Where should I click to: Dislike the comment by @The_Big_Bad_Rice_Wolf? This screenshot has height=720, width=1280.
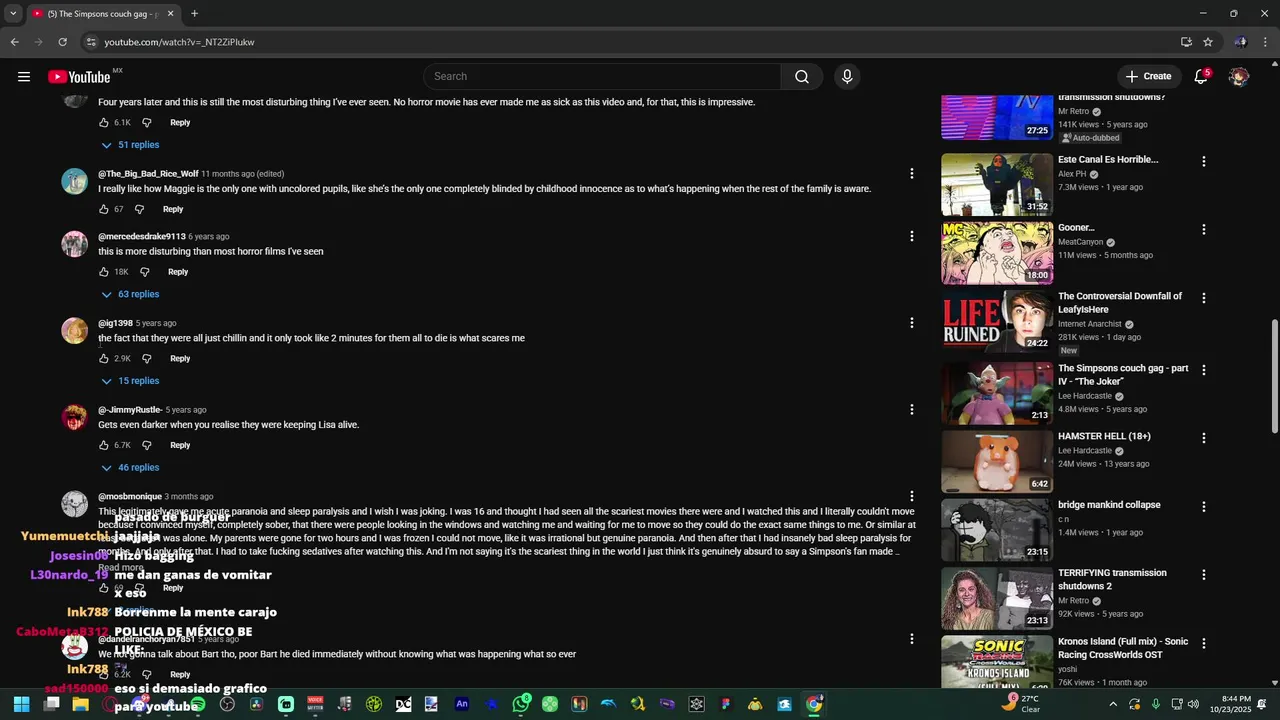pos(139,209)
